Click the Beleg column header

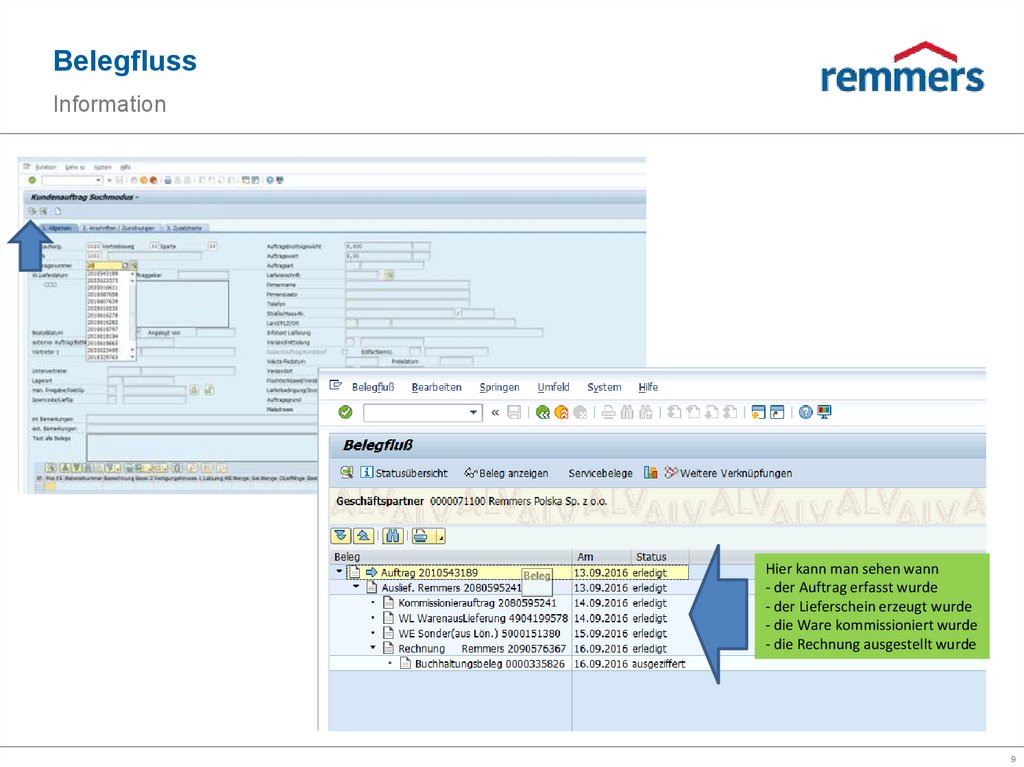click(x=451, y=557)
